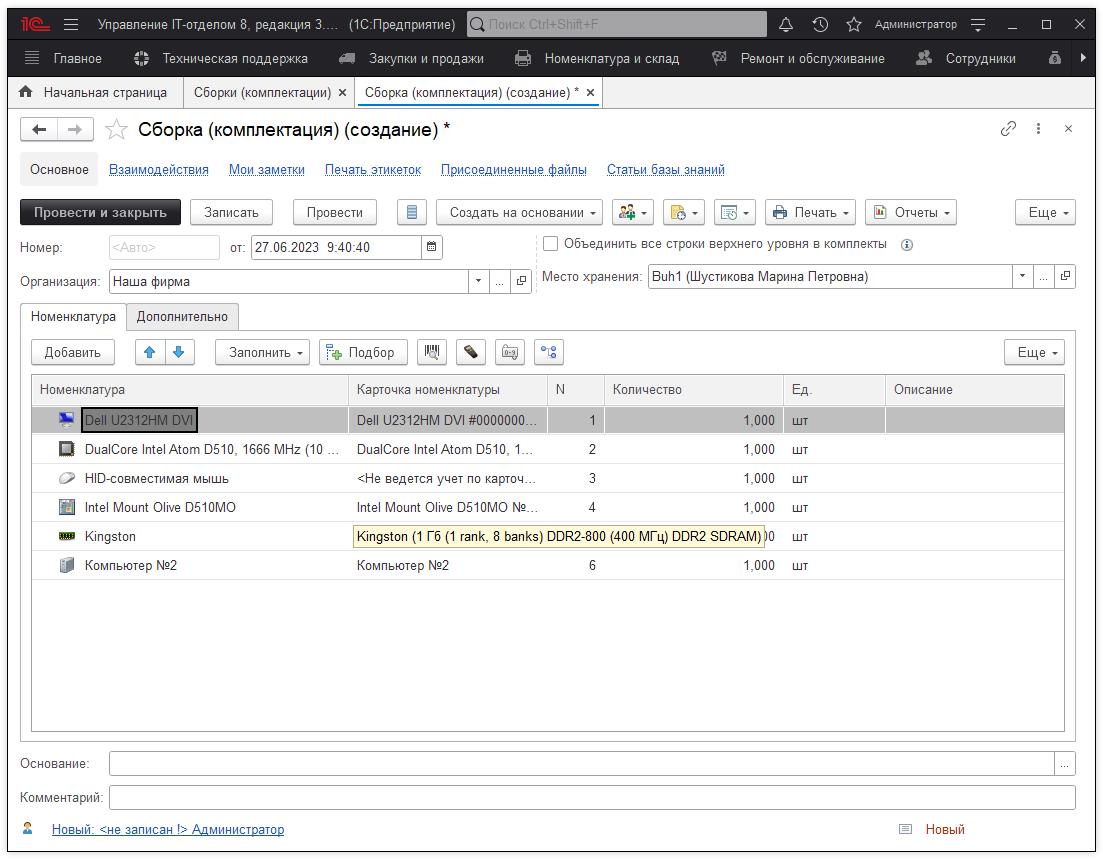
Task: Enable combining all top-level rows into kits
Action: coord(550,244)
